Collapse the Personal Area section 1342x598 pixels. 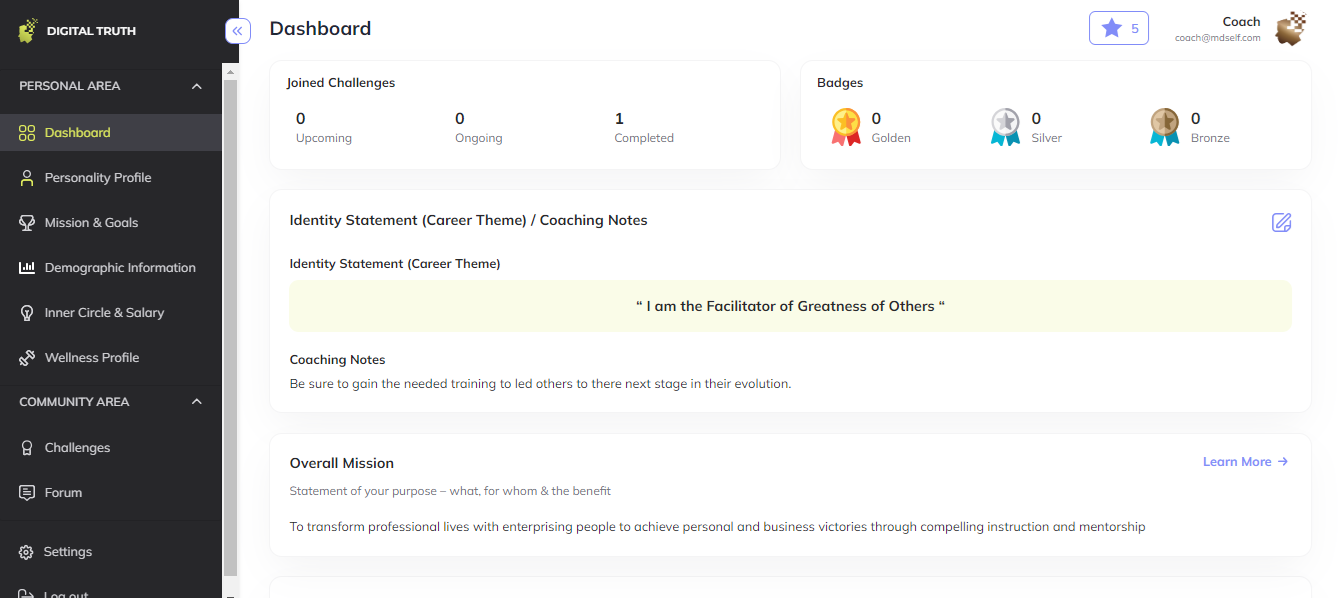click(x=197, y=86)
